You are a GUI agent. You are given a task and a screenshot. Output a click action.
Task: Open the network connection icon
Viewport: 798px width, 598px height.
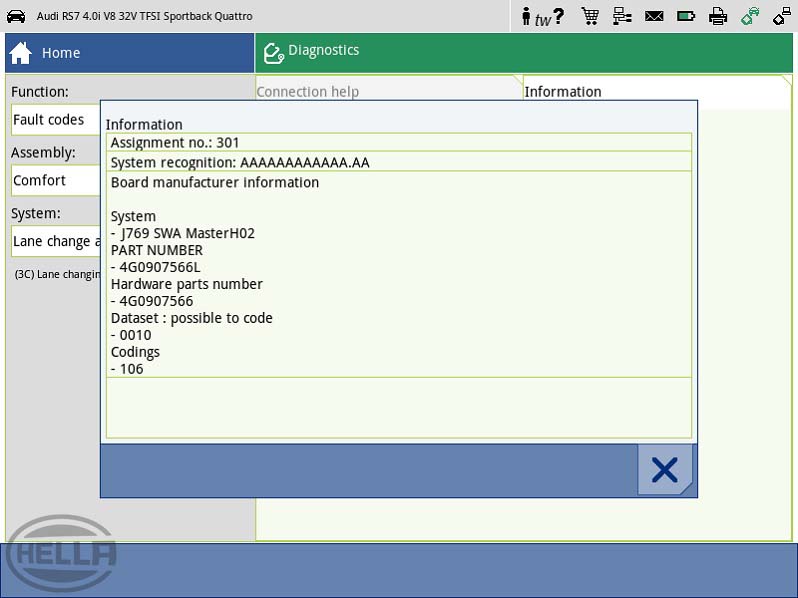point(622,16)
